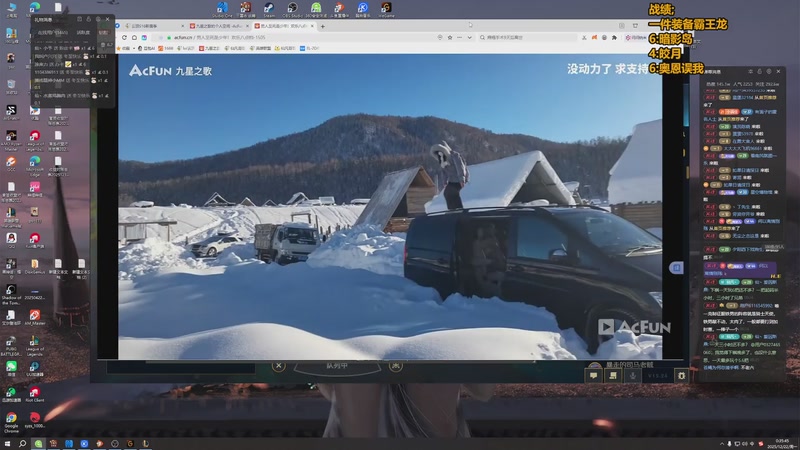Open the volume control in the system tray
The width and height of the screenshot is (800, 450).
pyautogui.click(x=744, y=444)
